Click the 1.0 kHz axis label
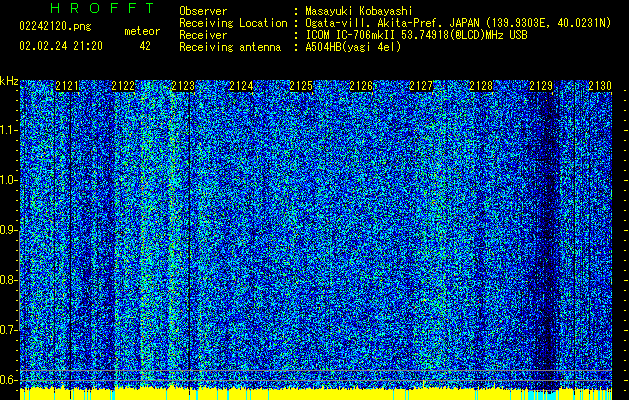629x400 pixels. coord(8,181)
